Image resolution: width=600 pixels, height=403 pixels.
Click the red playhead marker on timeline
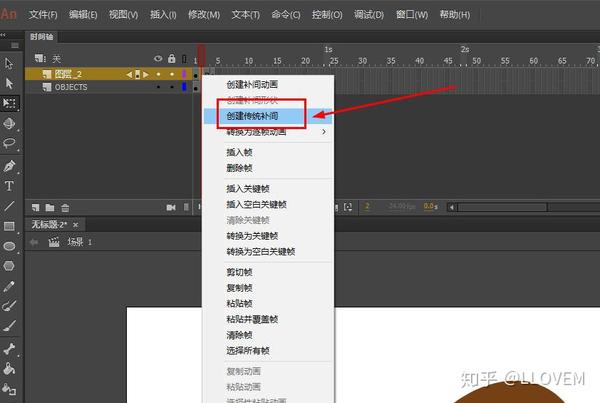[201, 55]
